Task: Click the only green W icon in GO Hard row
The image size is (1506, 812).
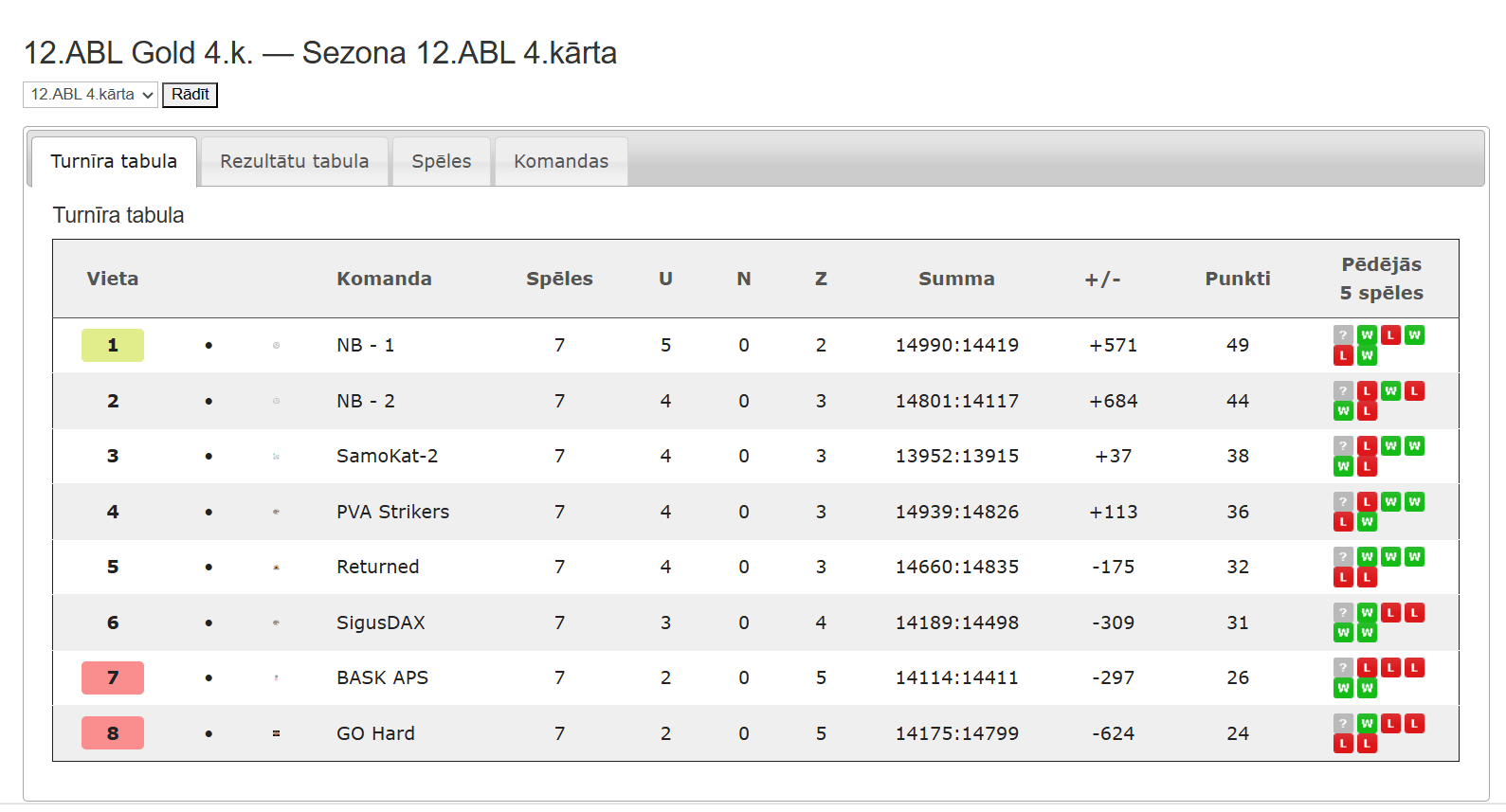Action: pyautogui.click(x=1367, y=724)
